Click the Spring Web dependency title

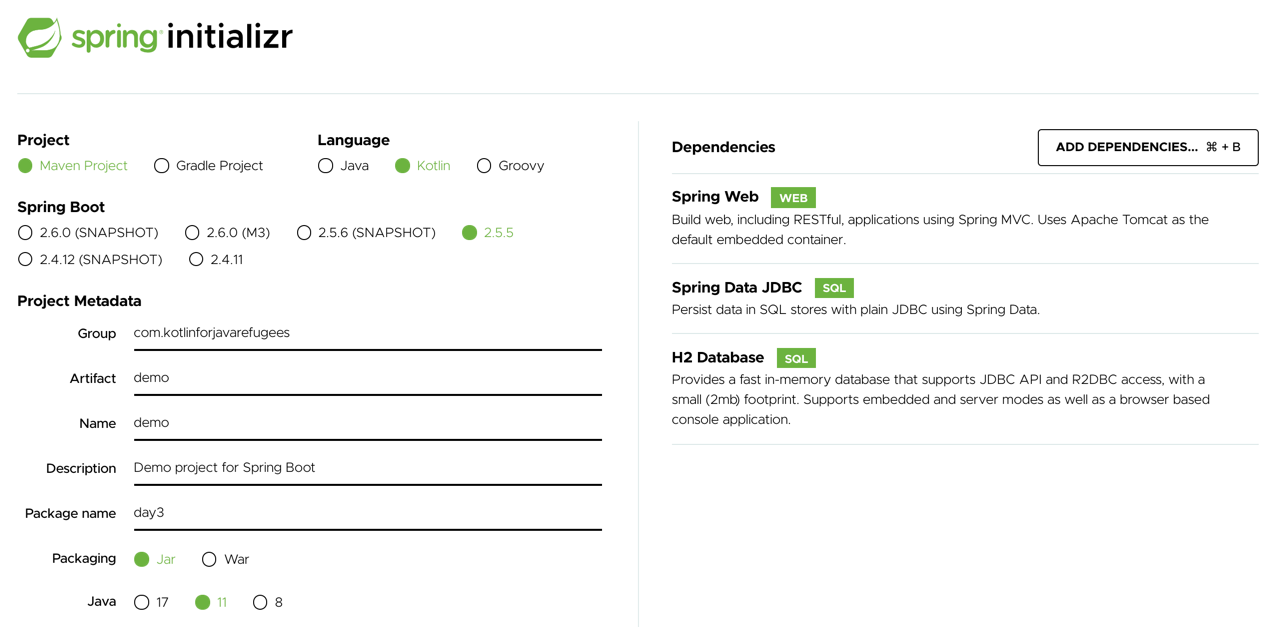(x=715, y=197)
